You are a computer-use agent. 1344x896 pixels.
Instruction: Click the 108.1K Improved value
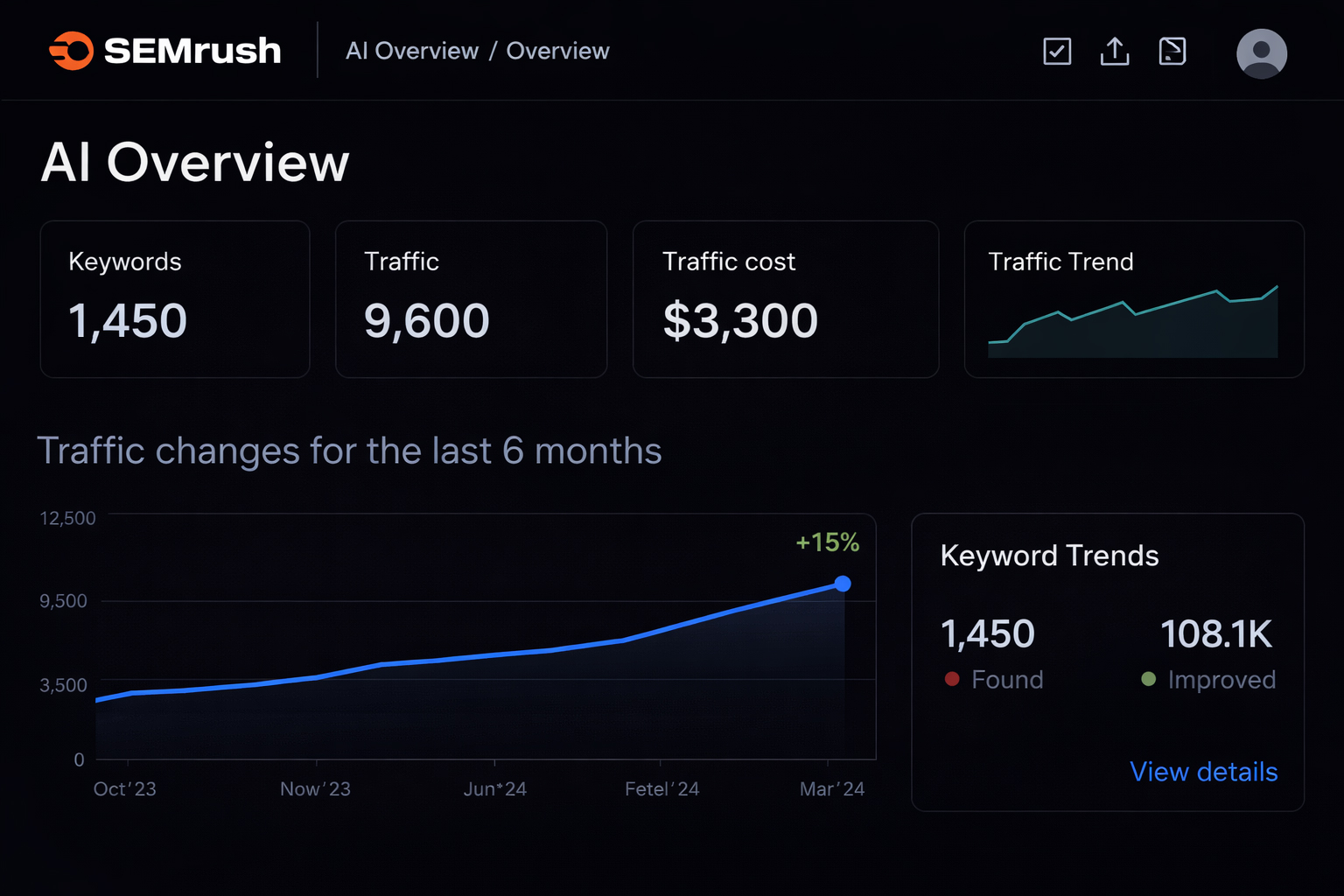pyautogui.click(x=1215, y=634)
